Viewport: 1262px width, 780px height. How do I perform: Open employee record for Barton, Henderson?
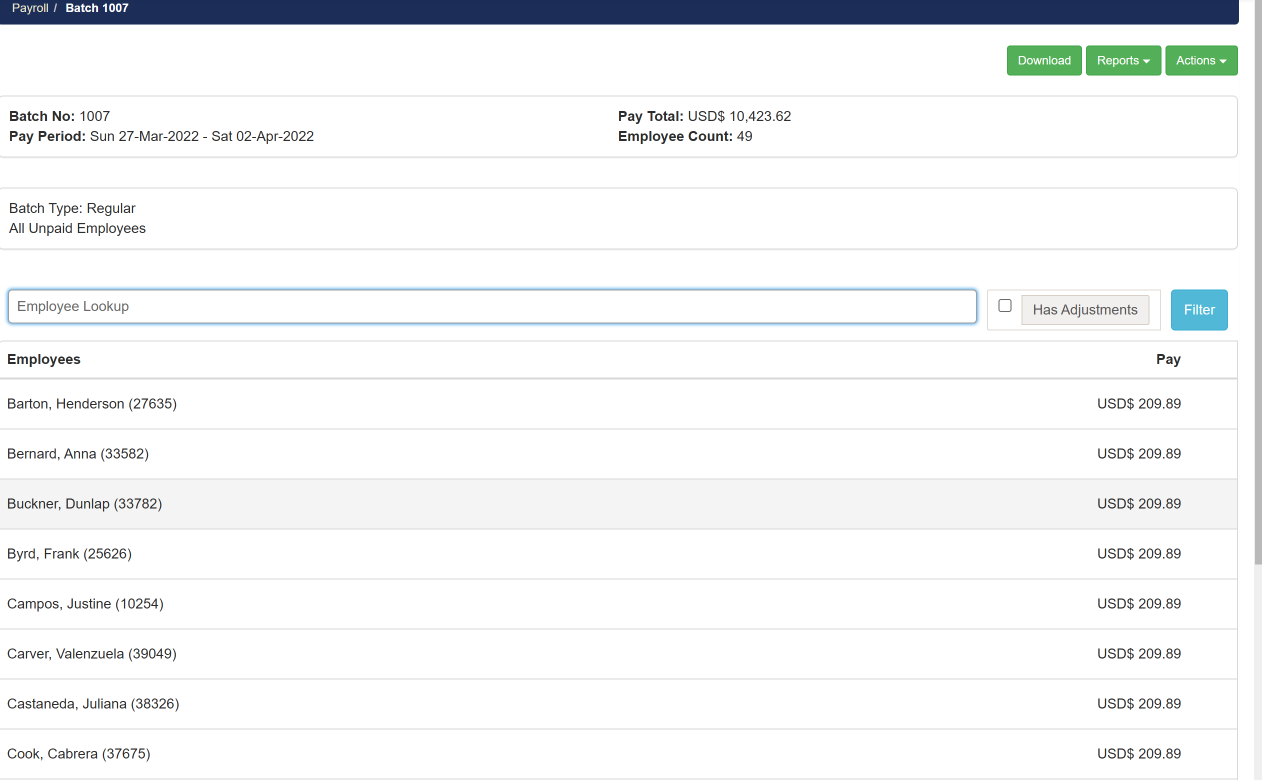click(x=92, y=403)
